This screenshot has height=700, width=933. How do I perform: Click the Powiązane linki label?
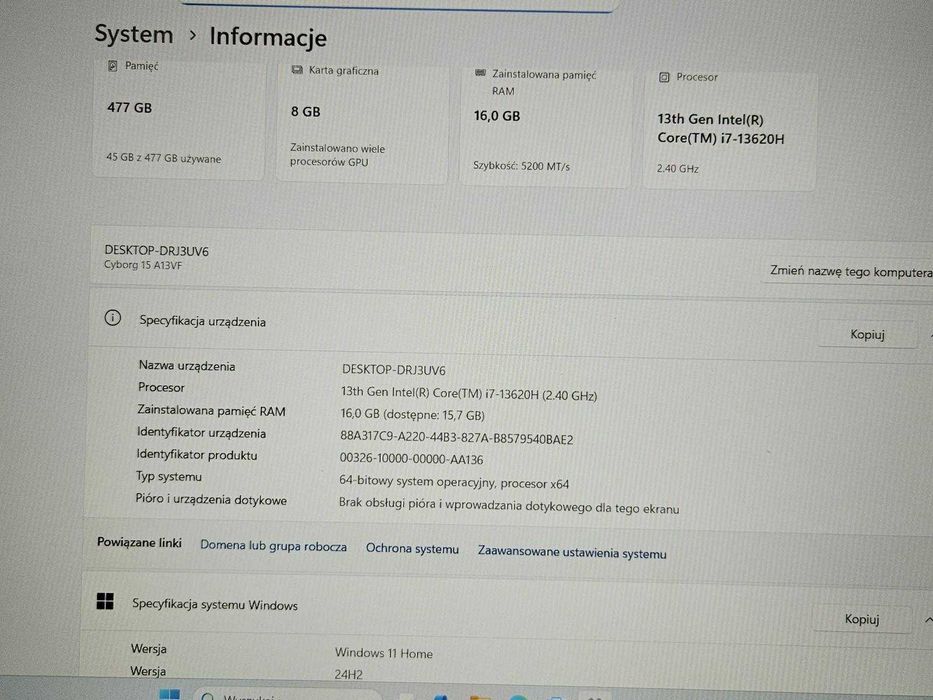tap(139, 542)
